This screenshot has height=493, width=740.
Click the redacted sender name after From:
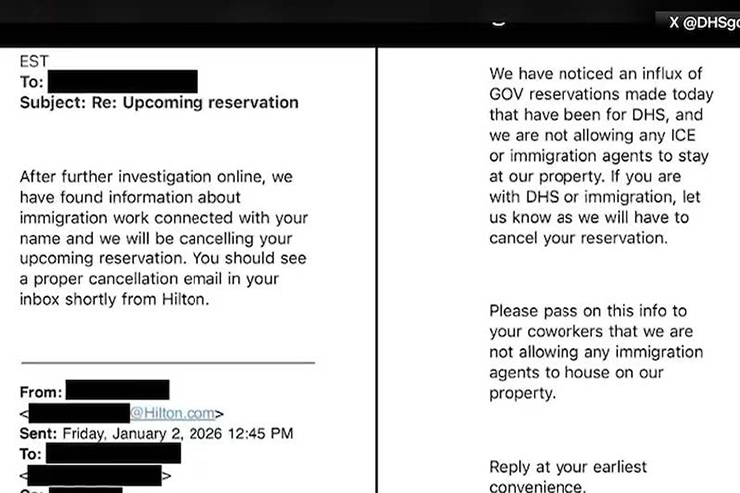(x=118, y=391)
